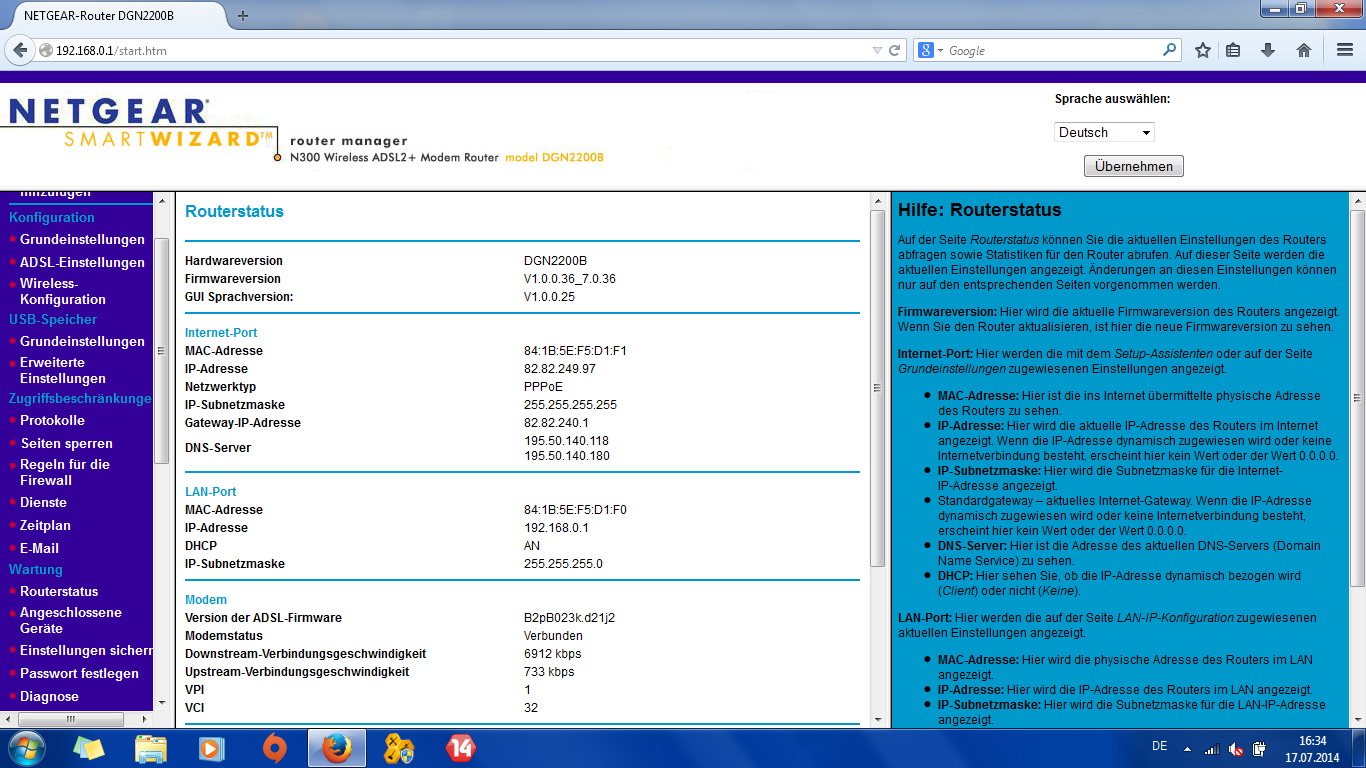Open Angeschlossene Geräte link
Screen dimensions: 1366x768
pyautogui.click(x=70, y=620)
